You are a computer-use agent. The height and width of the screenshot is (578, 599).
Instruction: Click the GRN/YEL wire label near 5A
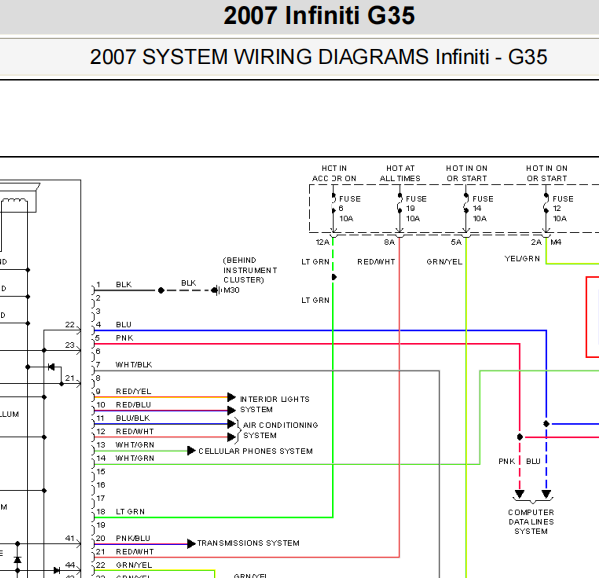444,262
